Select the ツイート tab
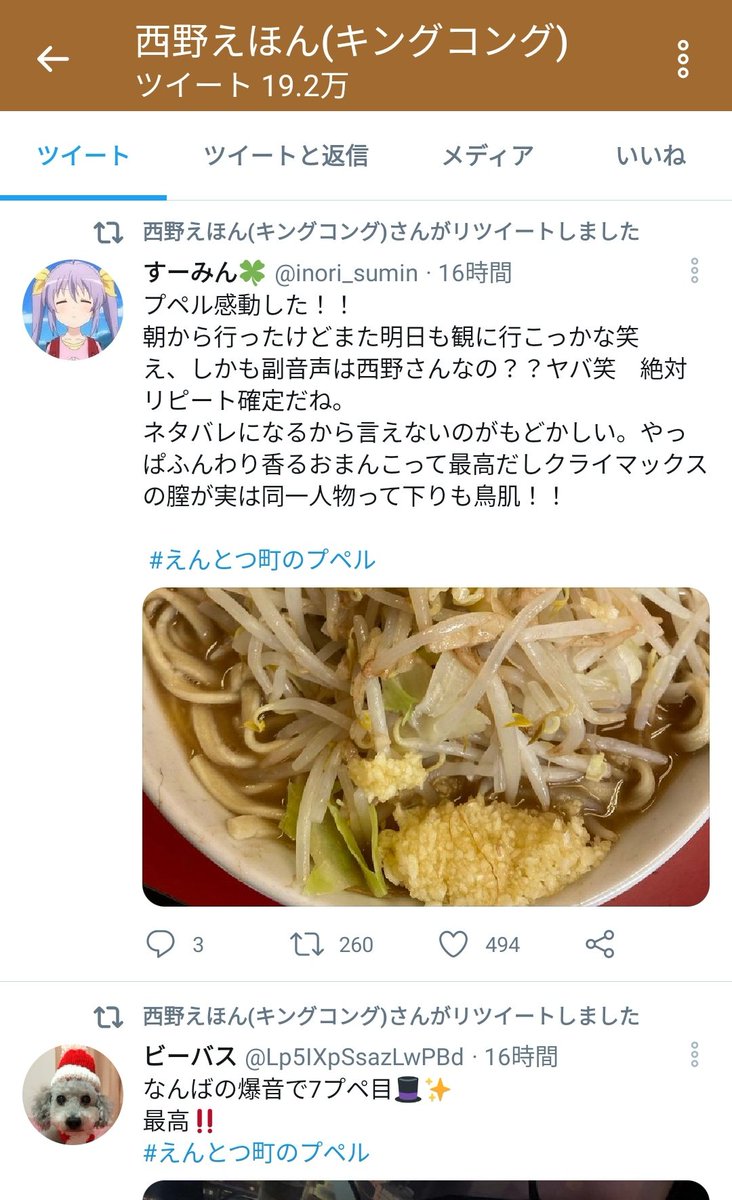This screenshot has height=1200, width=732. click(84, 155)
